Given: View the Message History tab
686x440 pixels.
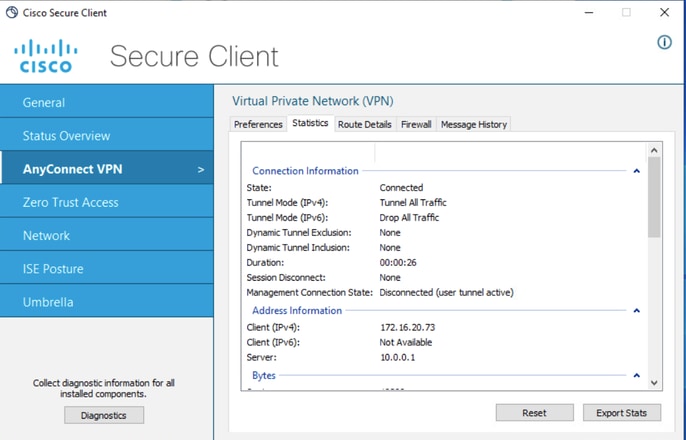Looking at the screenshot, I should [x=474, y=124].
